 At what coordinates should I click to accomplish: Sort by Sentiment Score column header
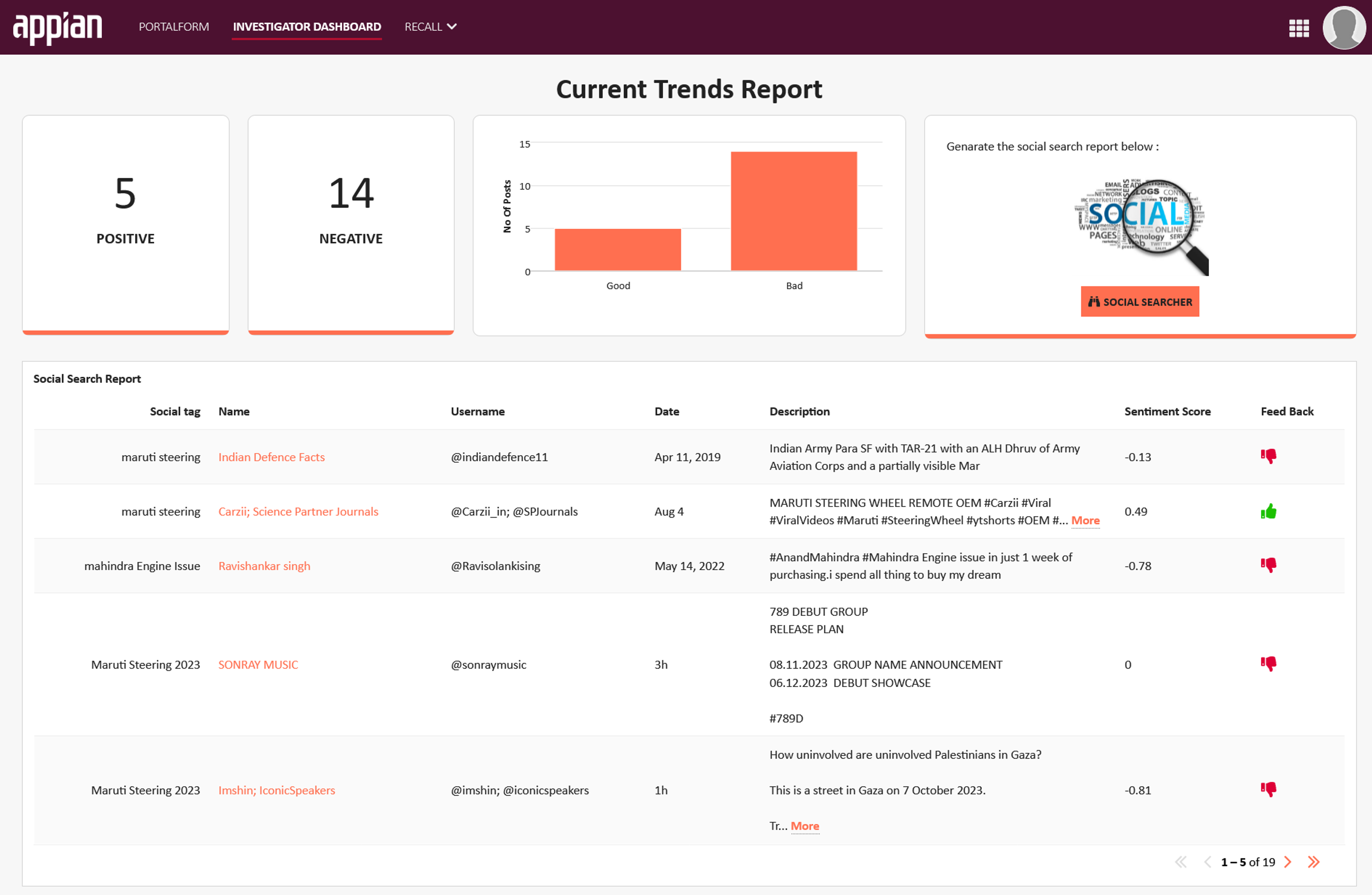tap(1167, 412)
